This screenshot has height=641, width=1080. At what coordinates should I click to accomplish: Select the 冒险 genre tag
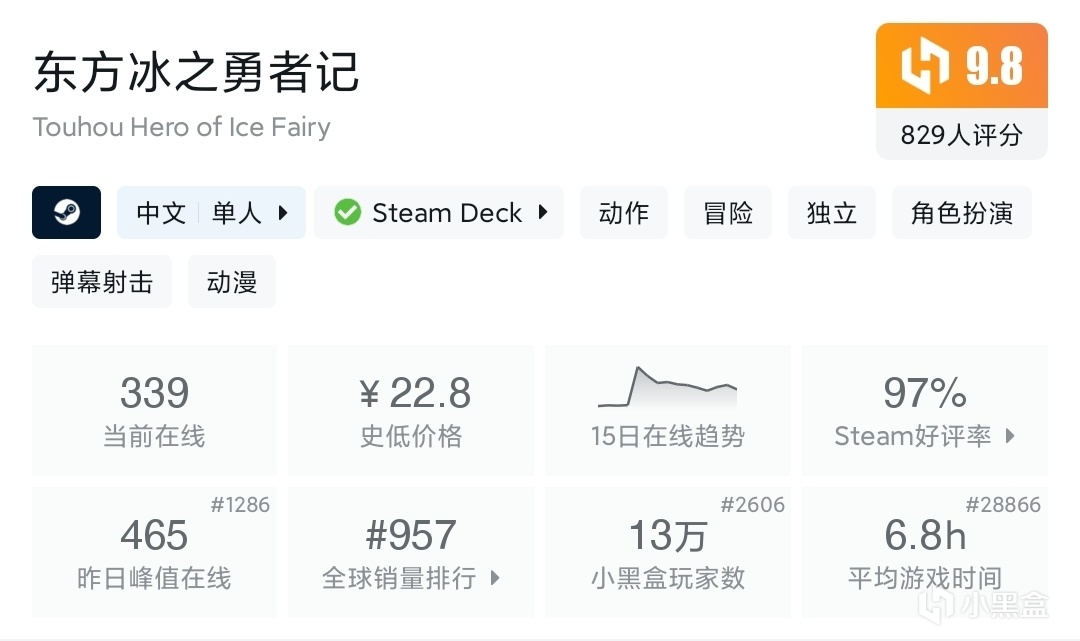(x=728, y=213)
